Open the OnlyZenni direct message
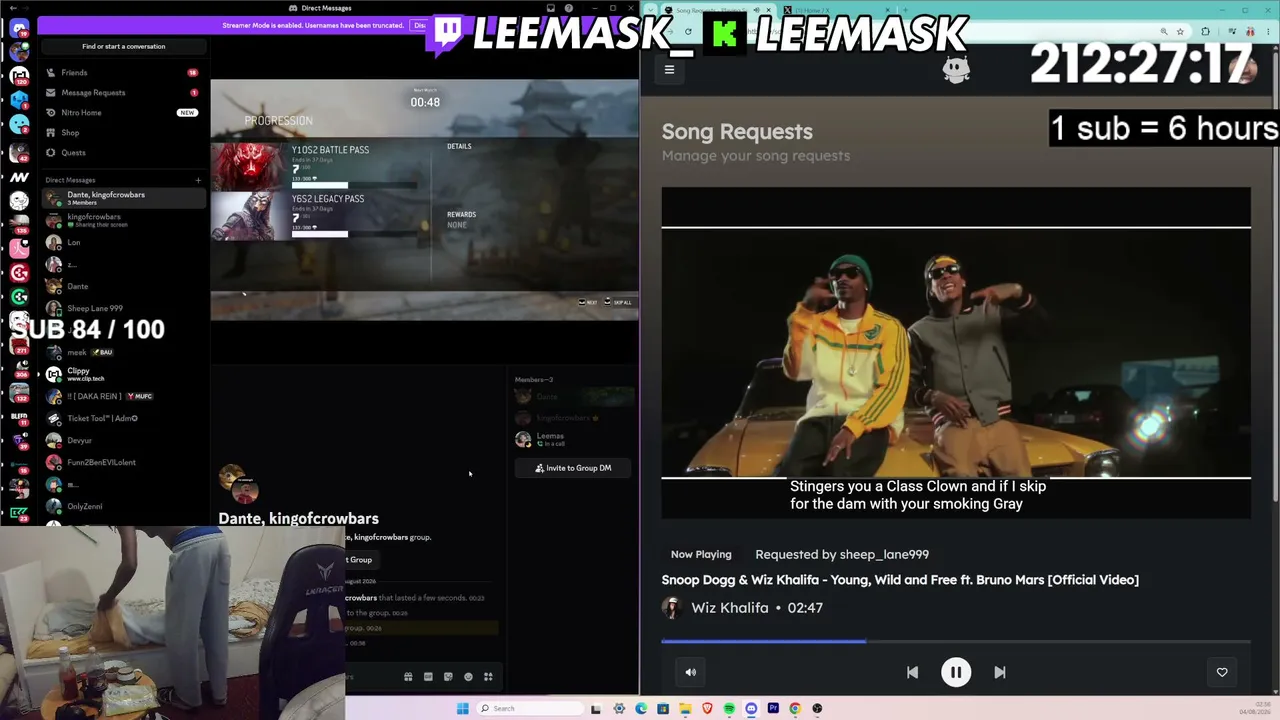1280x720 pixels. point(124,506)
